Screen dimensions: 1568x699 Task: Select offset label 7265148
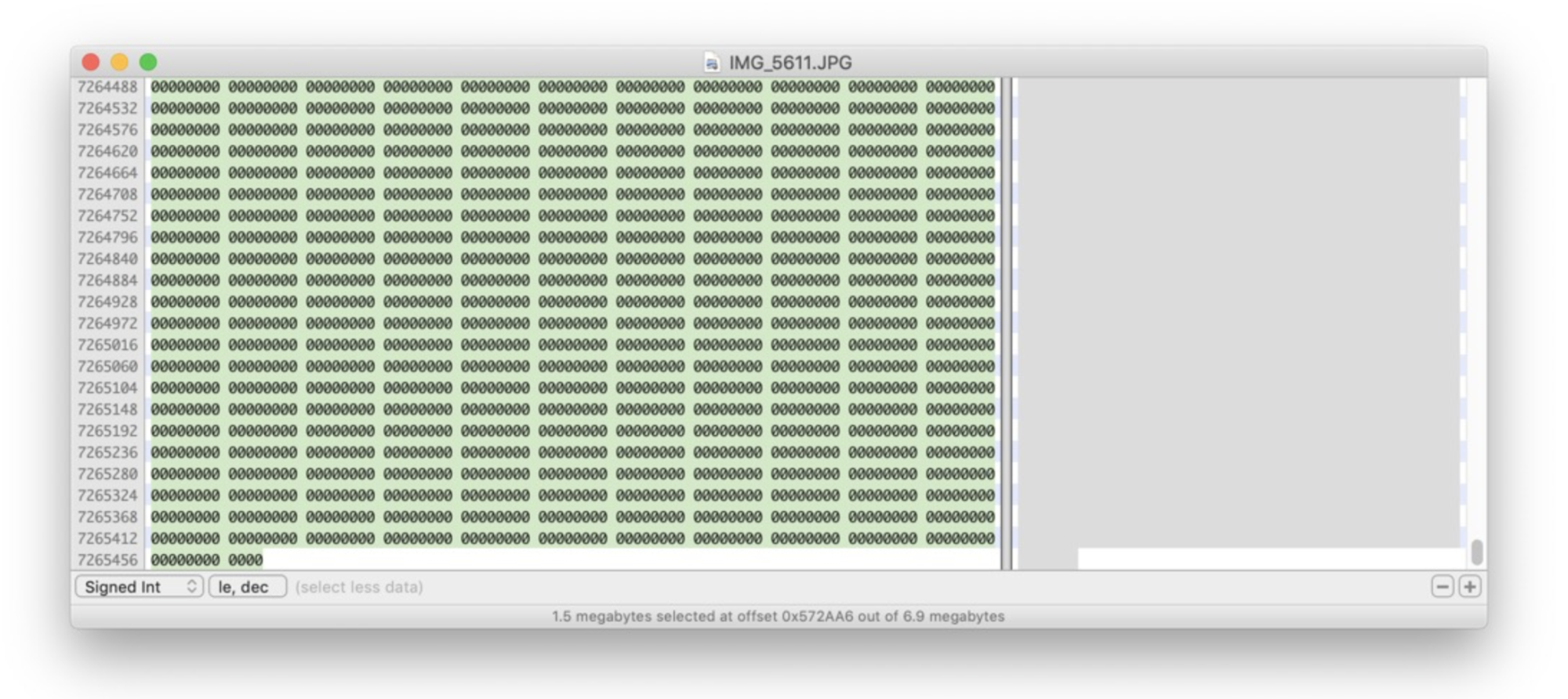[107, 410]
